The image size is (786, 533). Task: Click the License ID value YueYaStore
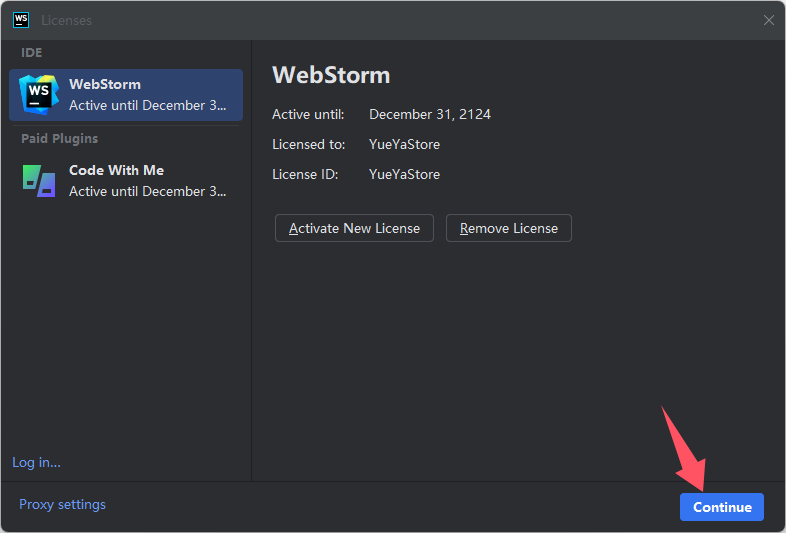(405, 174)
